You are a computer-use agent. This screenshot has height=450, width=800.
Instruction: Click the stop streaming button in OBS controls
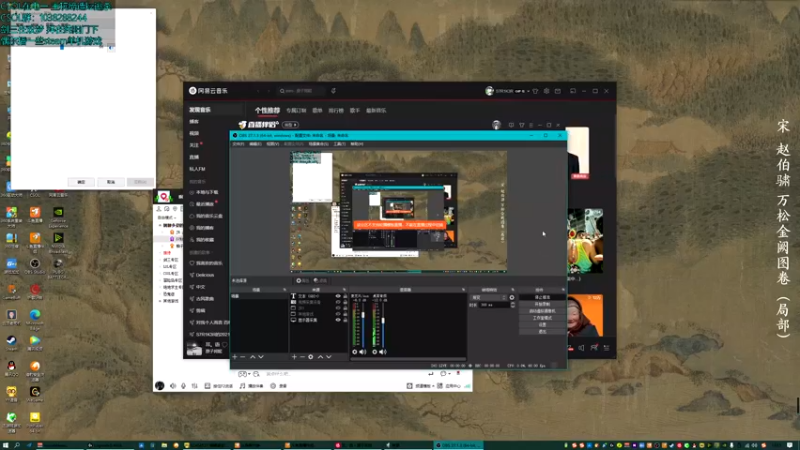click(x=542, y=297)
